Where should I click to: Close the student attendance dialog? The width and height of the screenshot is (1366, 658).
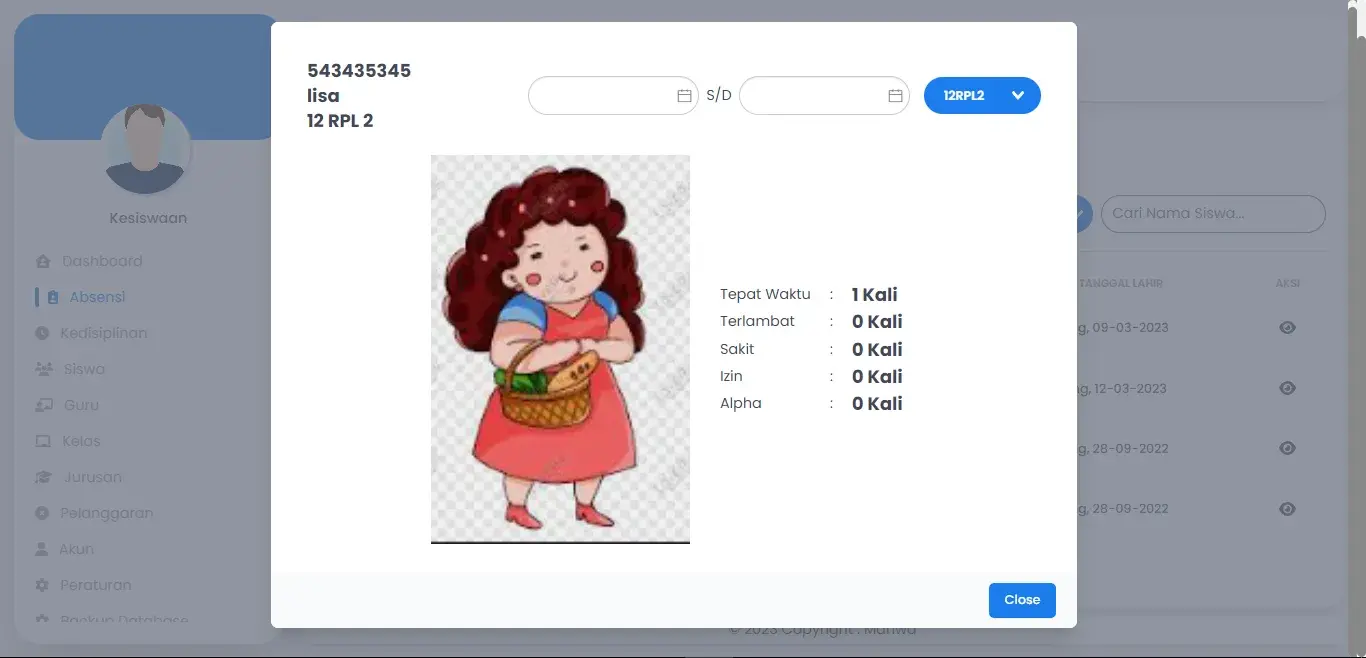tap(1022, 600)
